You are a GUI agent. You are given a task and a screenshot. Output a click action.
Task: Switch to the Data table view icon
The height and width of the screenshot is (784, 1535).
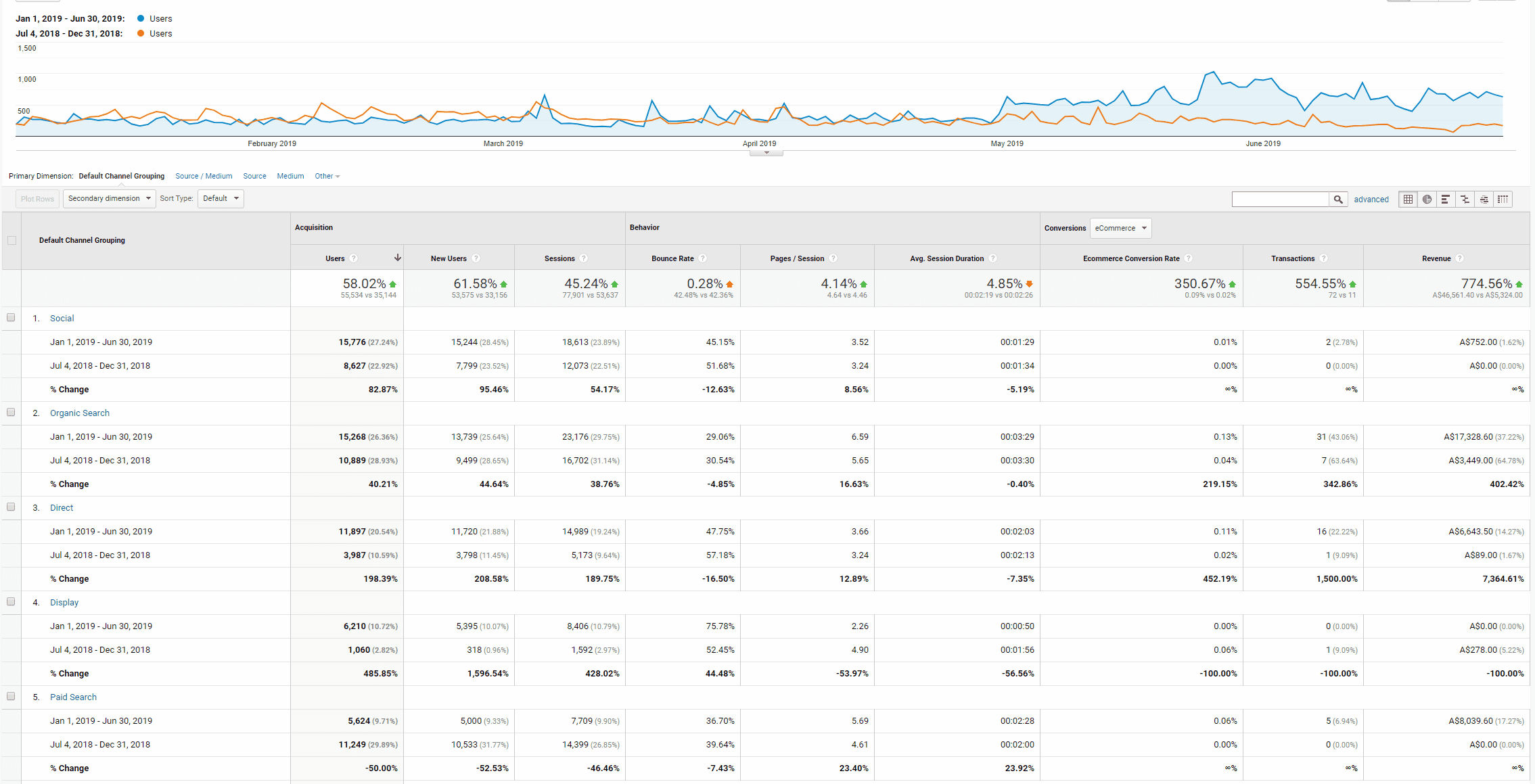pos(1408,200)
